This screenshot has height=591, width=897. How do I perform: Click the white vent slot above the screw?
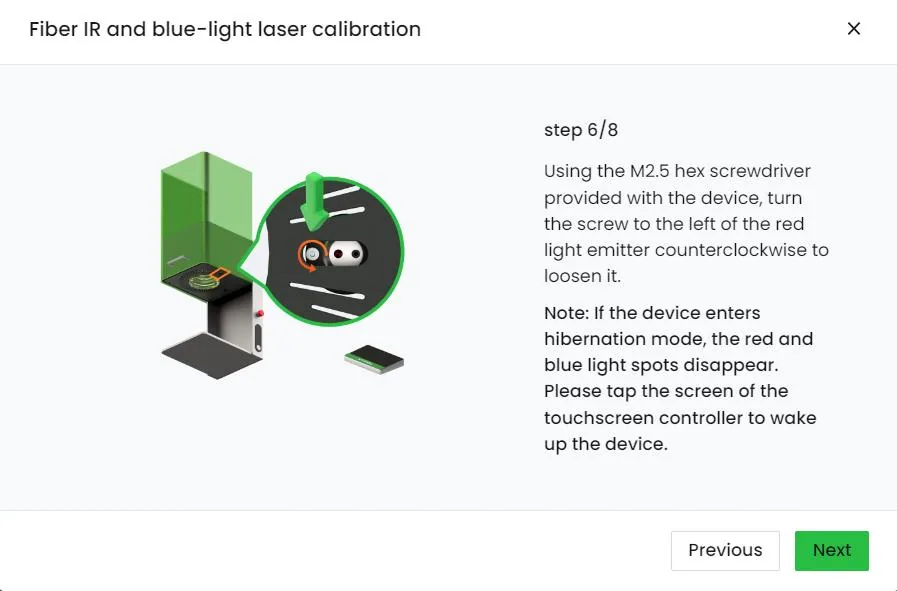click(x=328, y=215)
